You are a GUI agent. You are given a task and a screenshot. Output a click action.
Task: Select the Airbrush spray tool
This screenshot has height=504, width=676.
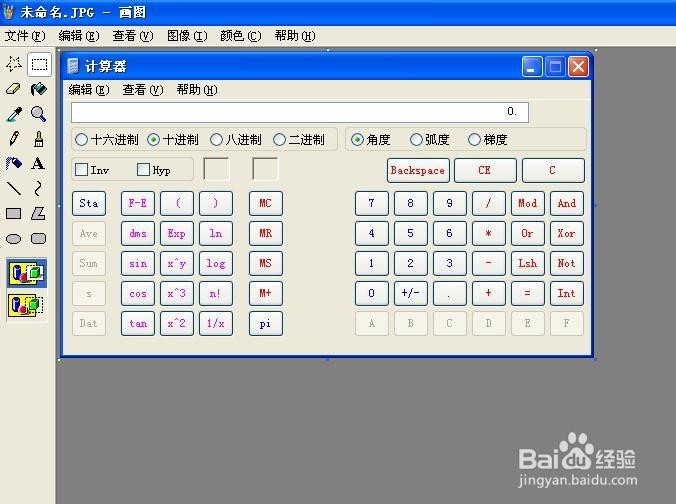tap(14, 164)
